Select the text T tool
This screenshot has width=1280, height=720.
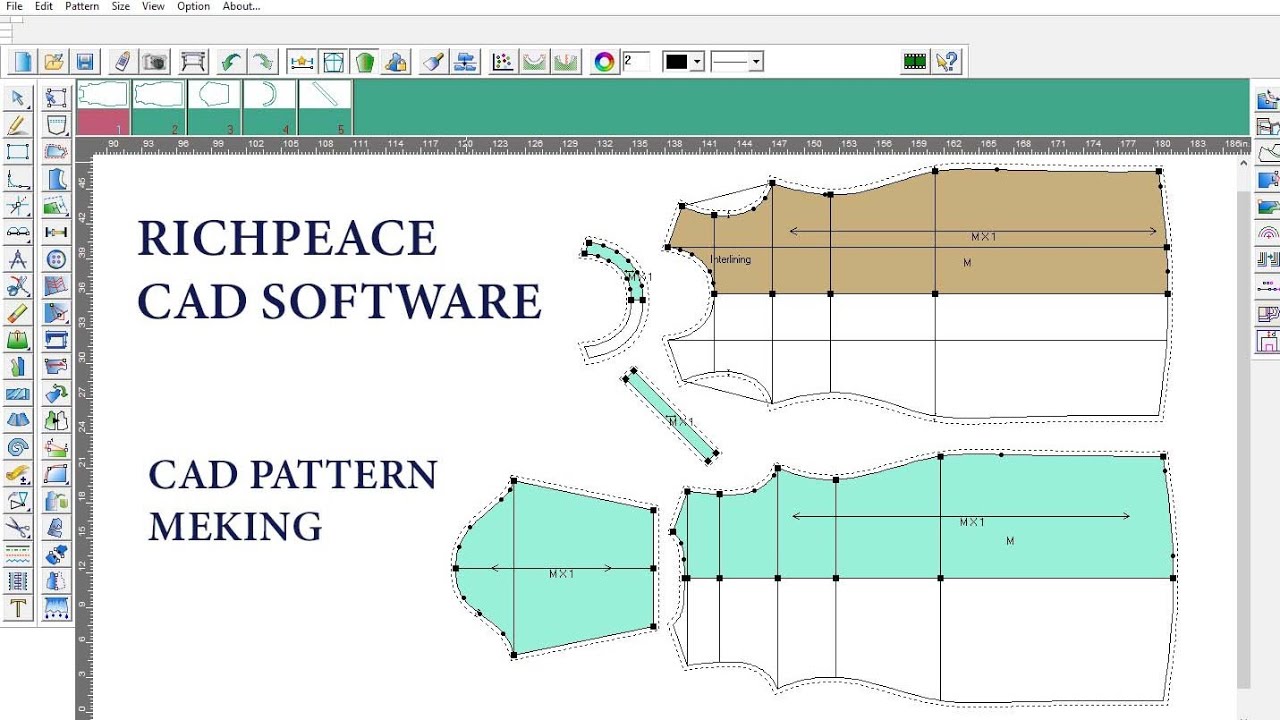click(18, 608)
